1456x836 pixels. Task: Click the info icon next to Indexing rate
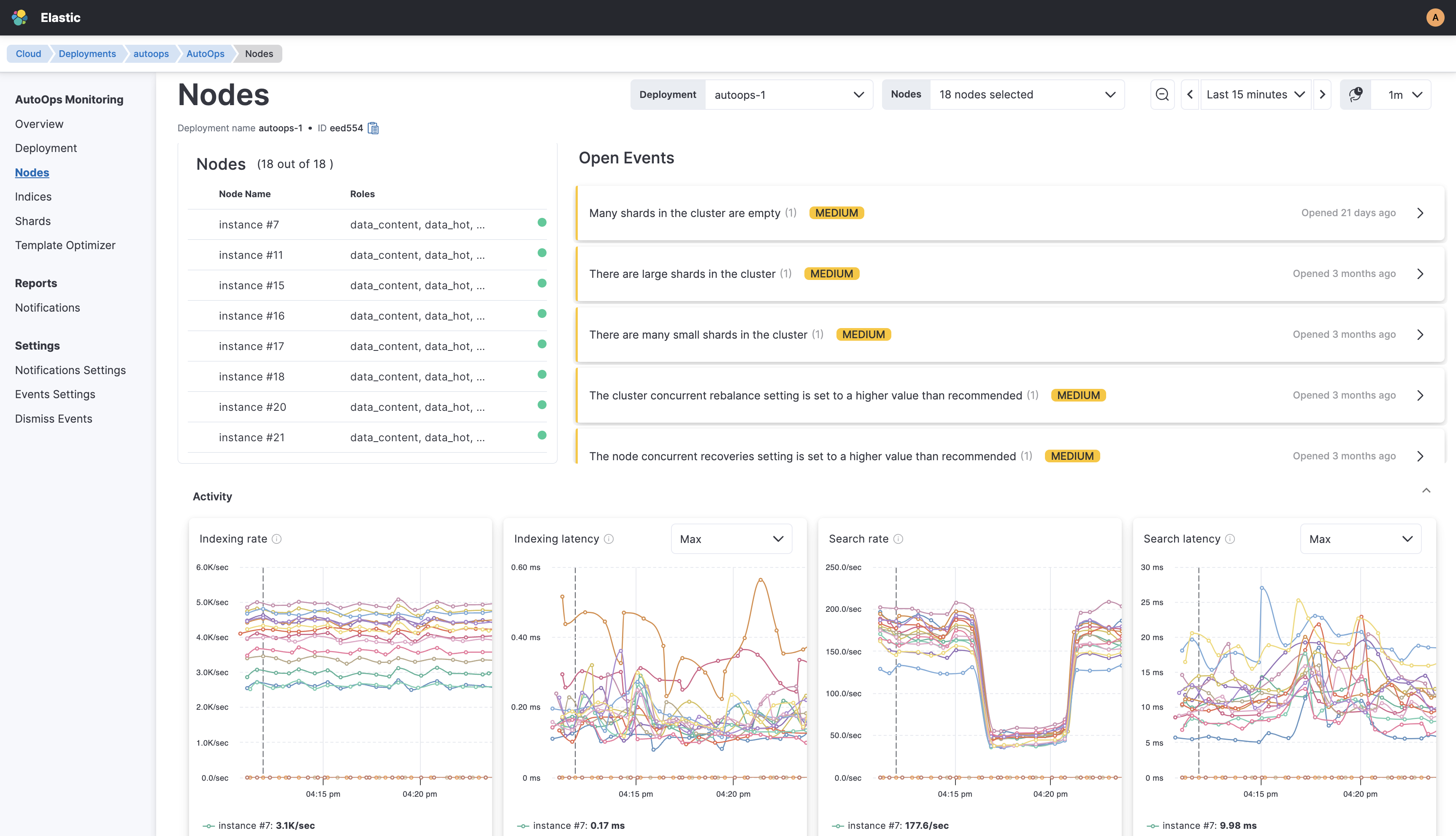click(277, 539)
